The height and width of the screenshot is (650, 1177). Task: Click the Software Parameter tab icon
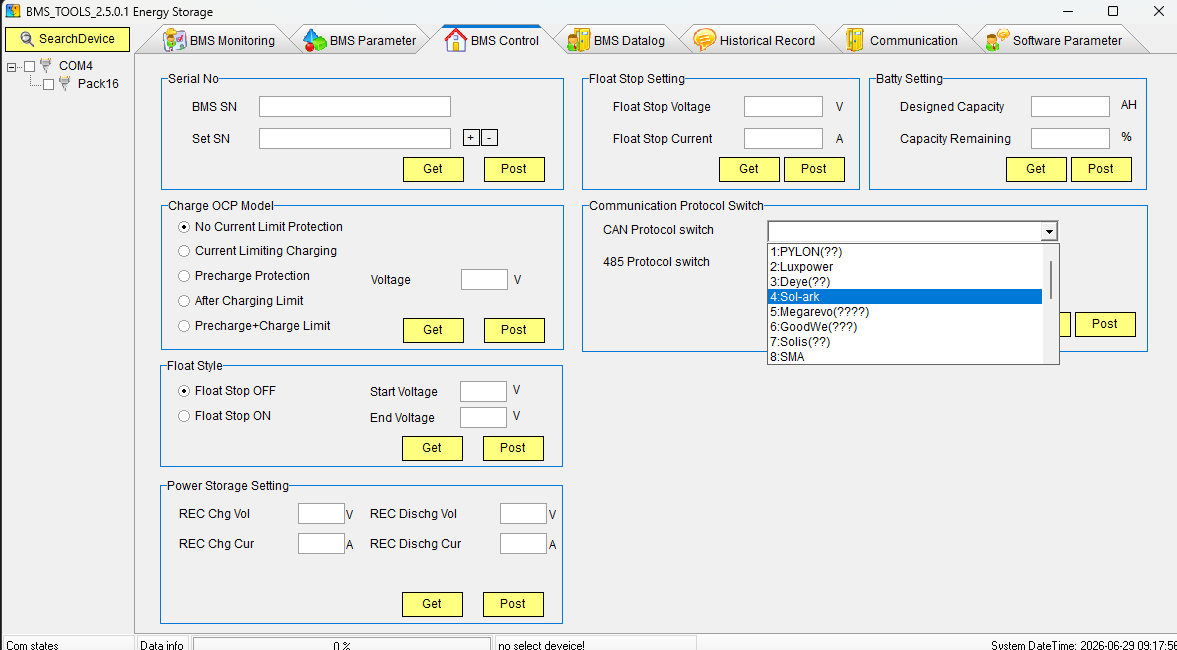tap(998, 40)
